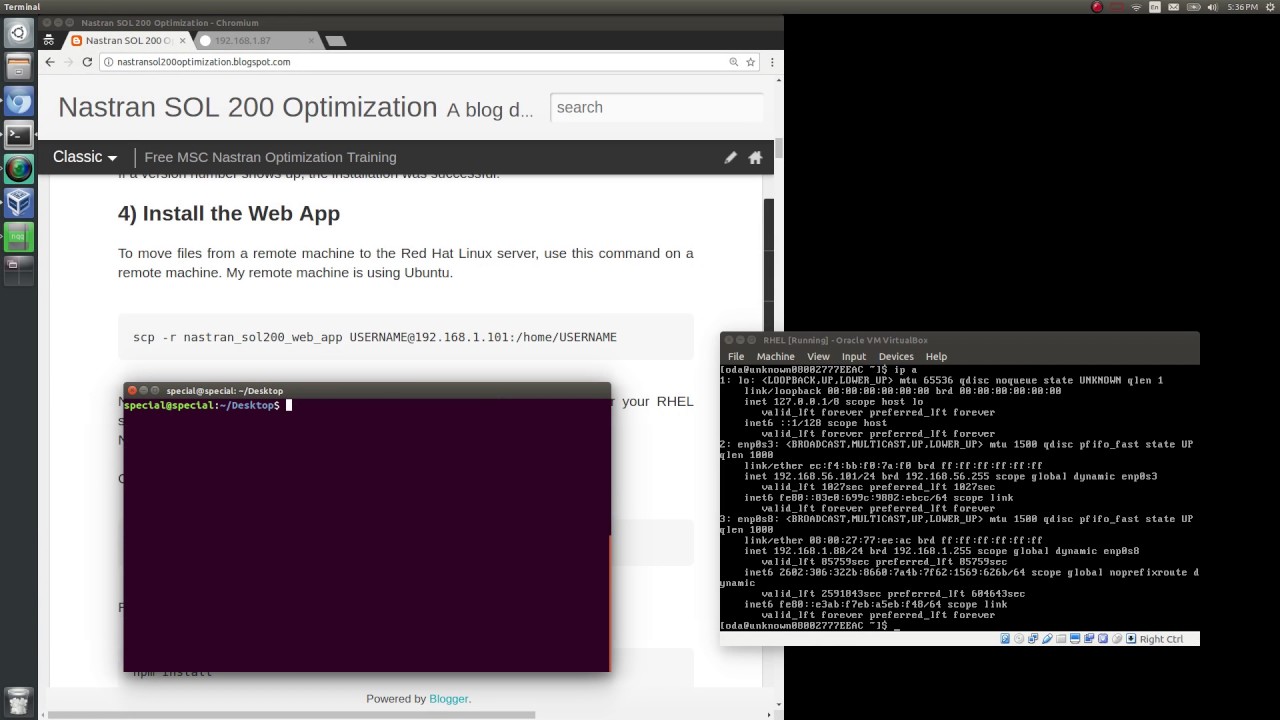Follow the Blogger link in footer
The width and height of the screenshot is (1280, 720).
coord(448,698)
